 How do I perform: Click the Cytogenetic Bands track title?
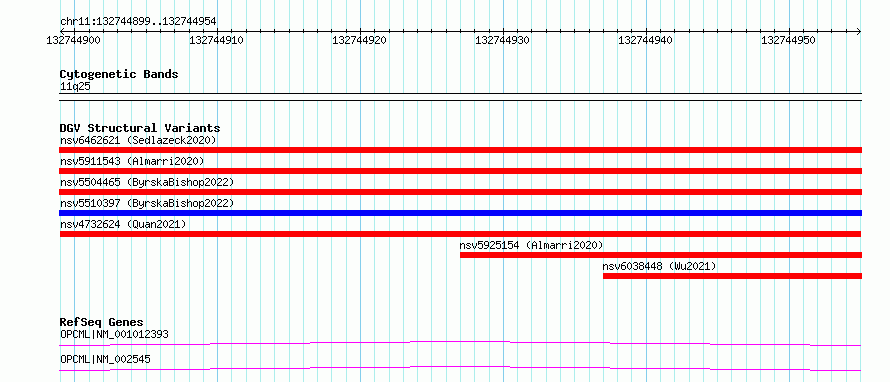119,74
